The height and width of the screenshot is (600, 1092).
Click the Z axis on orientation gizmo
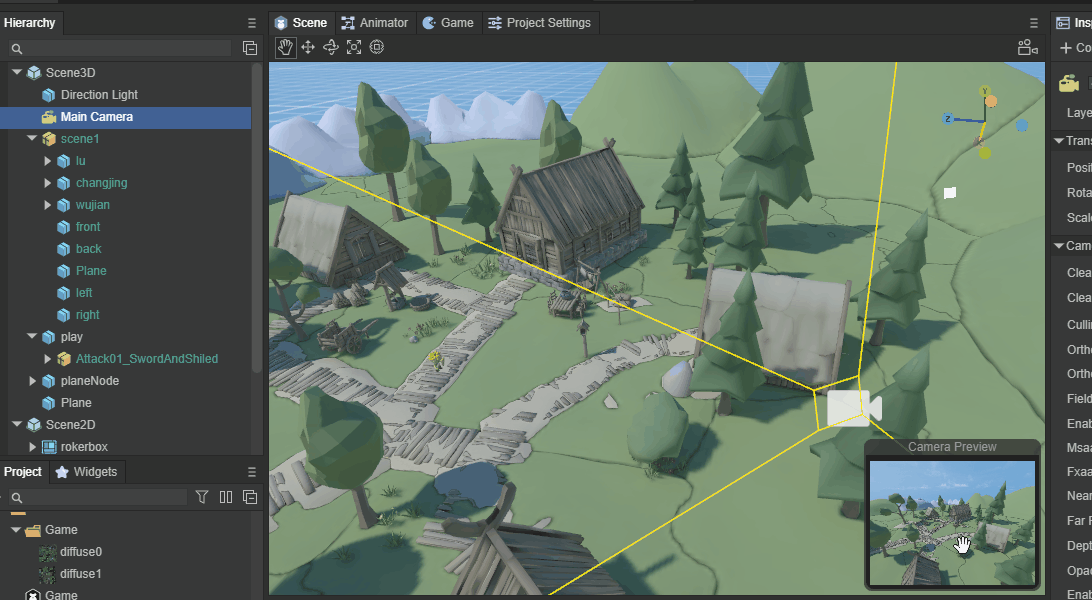[947, 118]
